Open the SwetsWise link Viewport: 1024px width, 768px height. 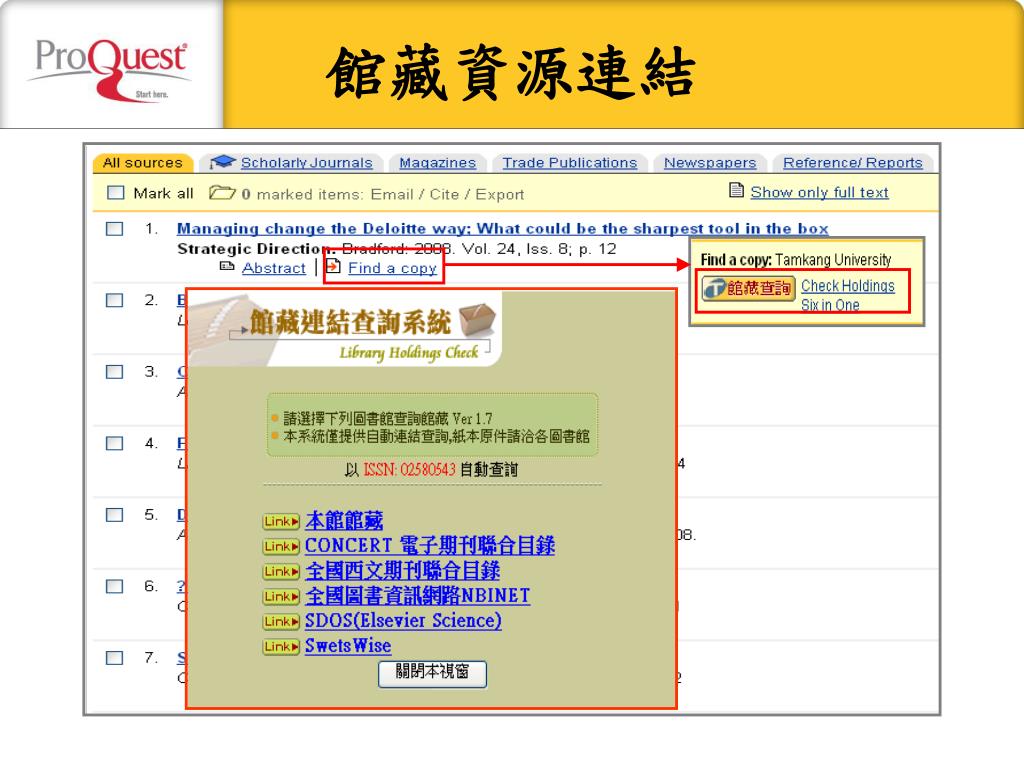(348, 646)
